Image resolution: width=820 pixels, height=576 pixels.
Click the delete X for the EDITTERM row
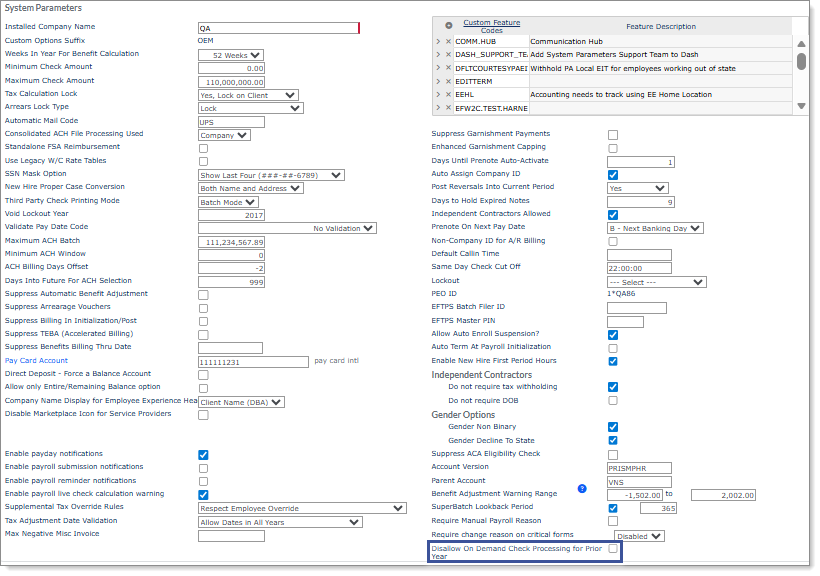(449, 81)
